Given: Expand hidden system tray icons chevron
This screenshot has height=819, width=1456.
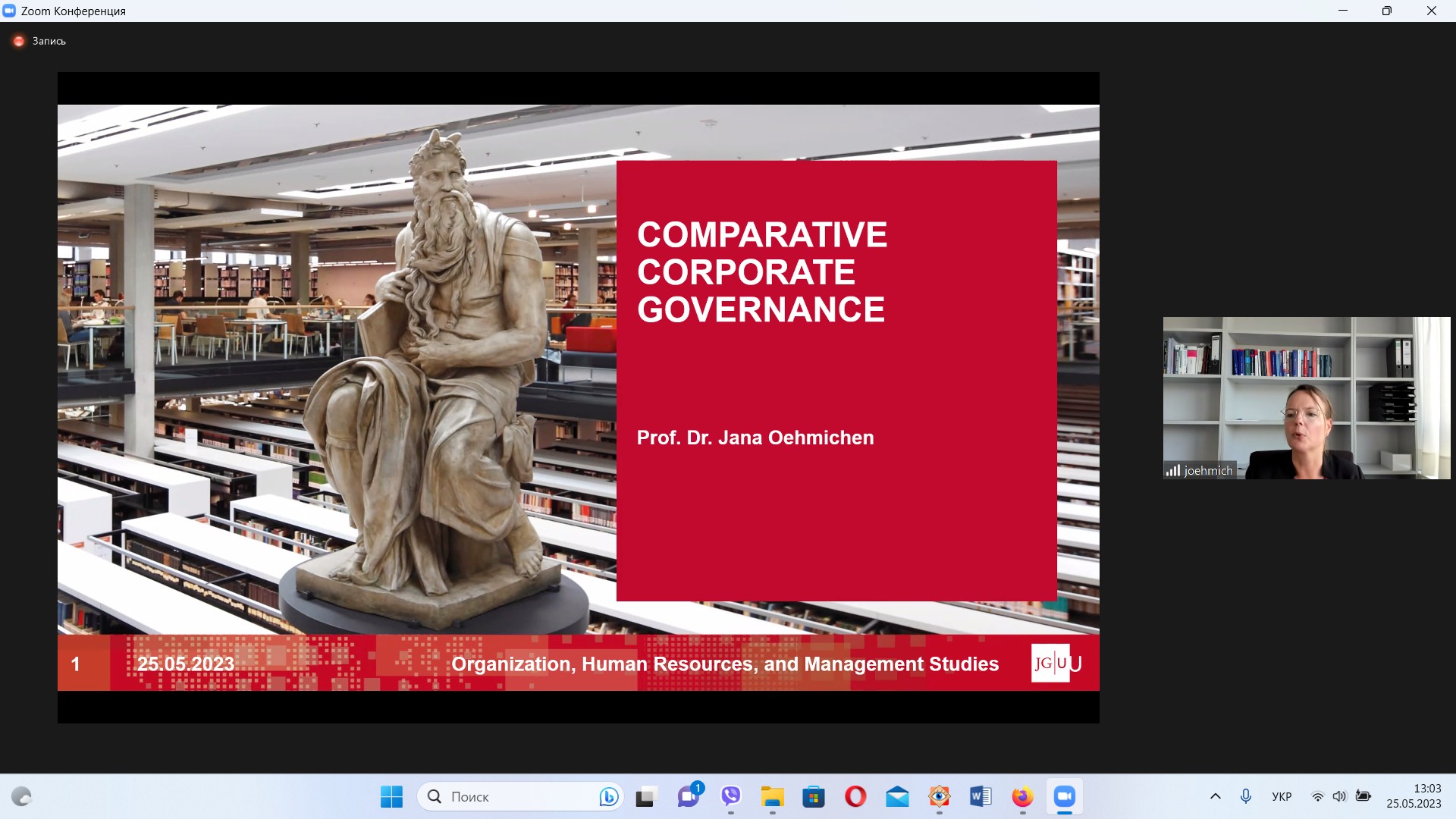Looking at the screenshot, I should point(1215,796).
